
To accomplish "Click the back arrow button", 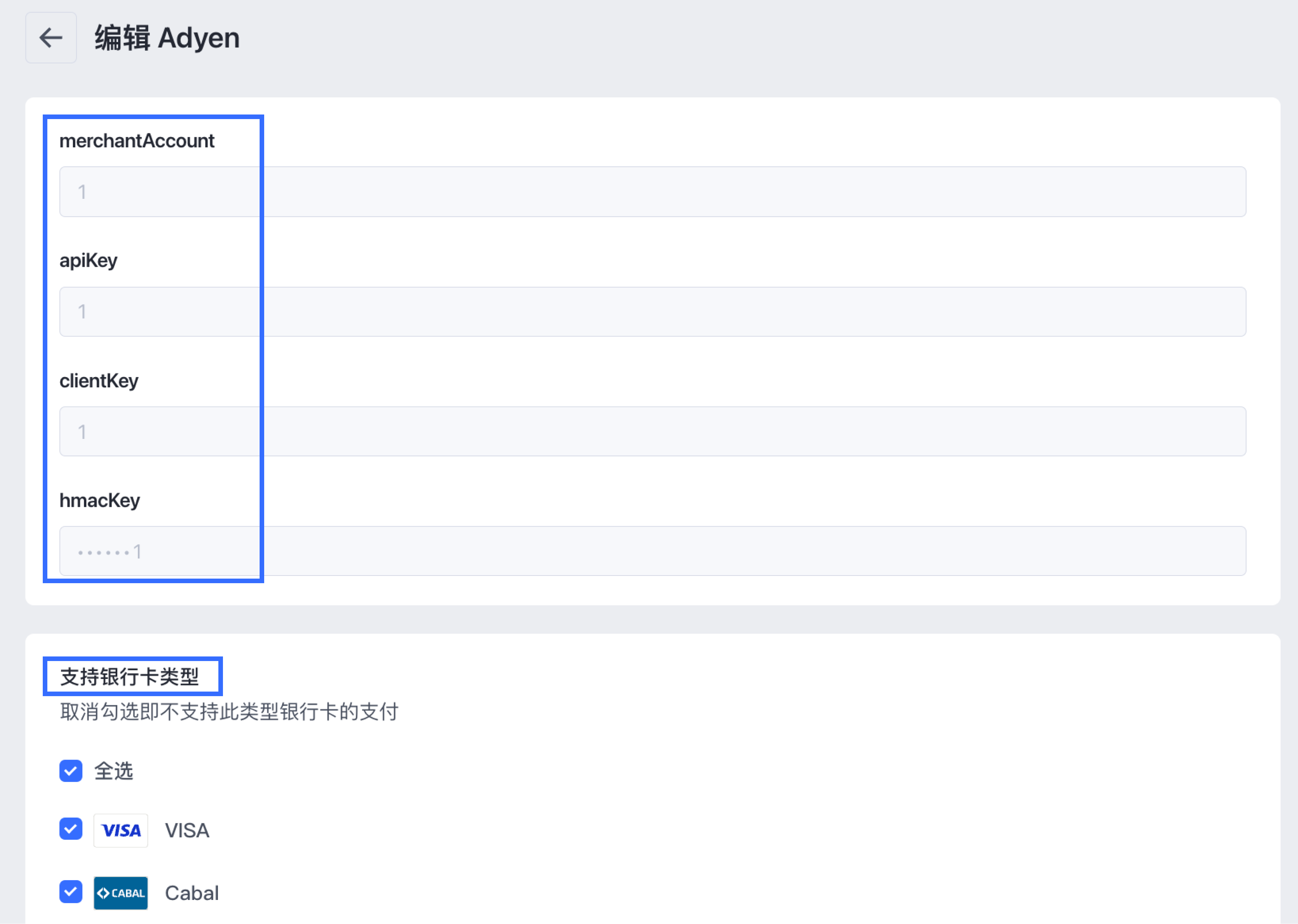I will (x=51, y=37).
